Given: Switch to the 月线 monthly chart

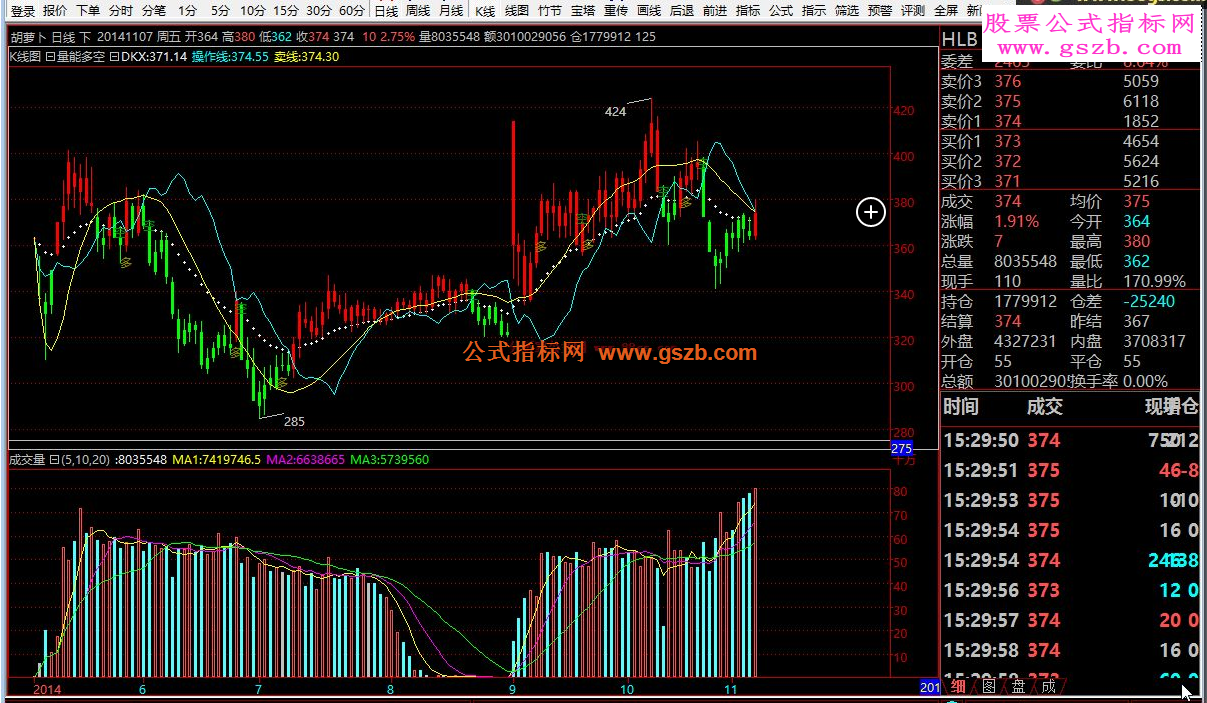Looking at the screenshot, I should [451, 11].
